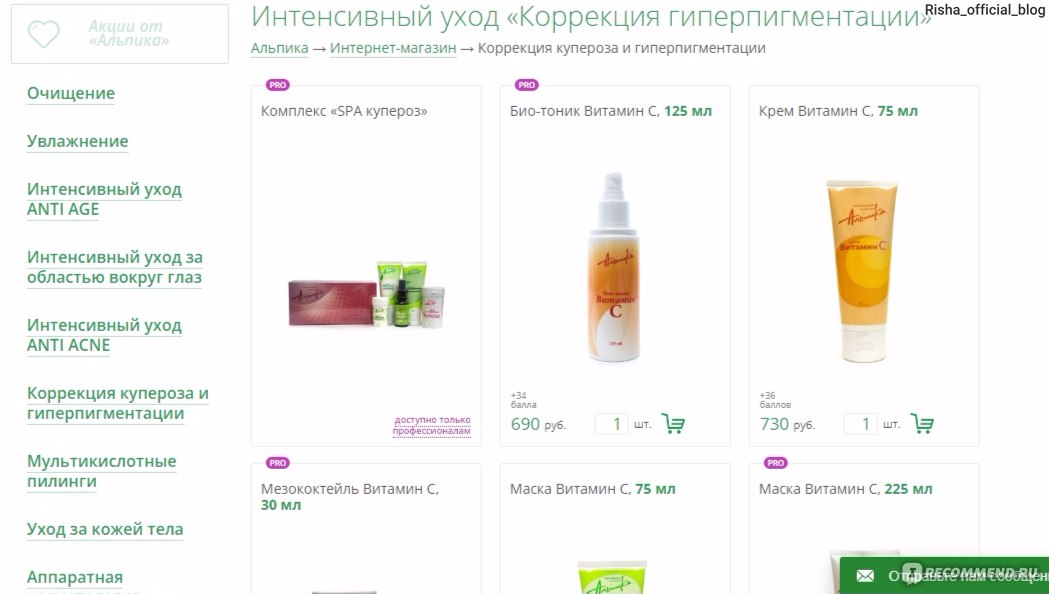
Task: Open Интенсивный уход ANTI ACNE category
Action: point(104,335)
